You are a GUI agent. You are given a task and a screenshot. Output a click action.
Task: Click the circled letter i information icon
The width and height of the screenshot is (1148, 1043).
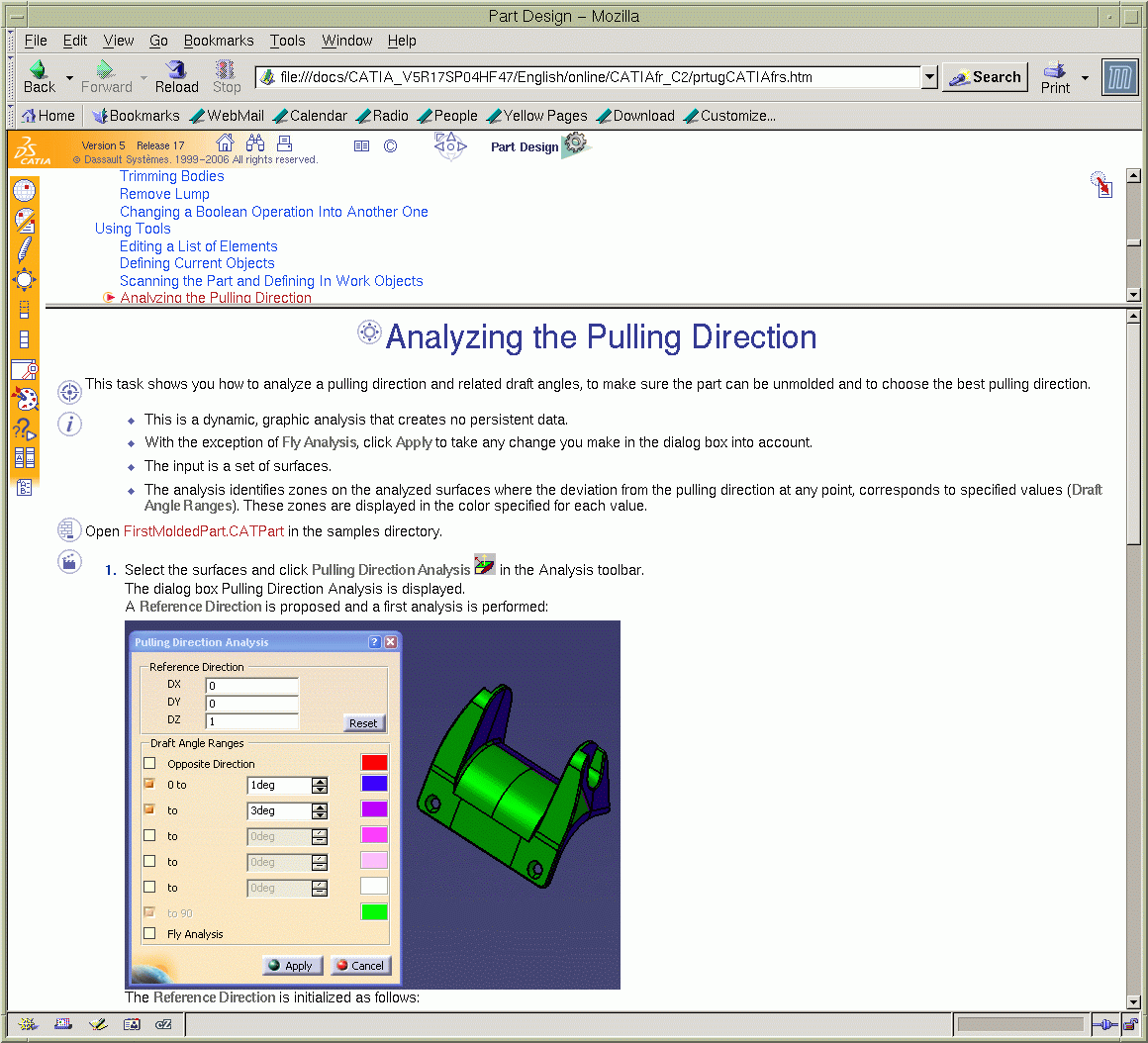pos(69,424)
